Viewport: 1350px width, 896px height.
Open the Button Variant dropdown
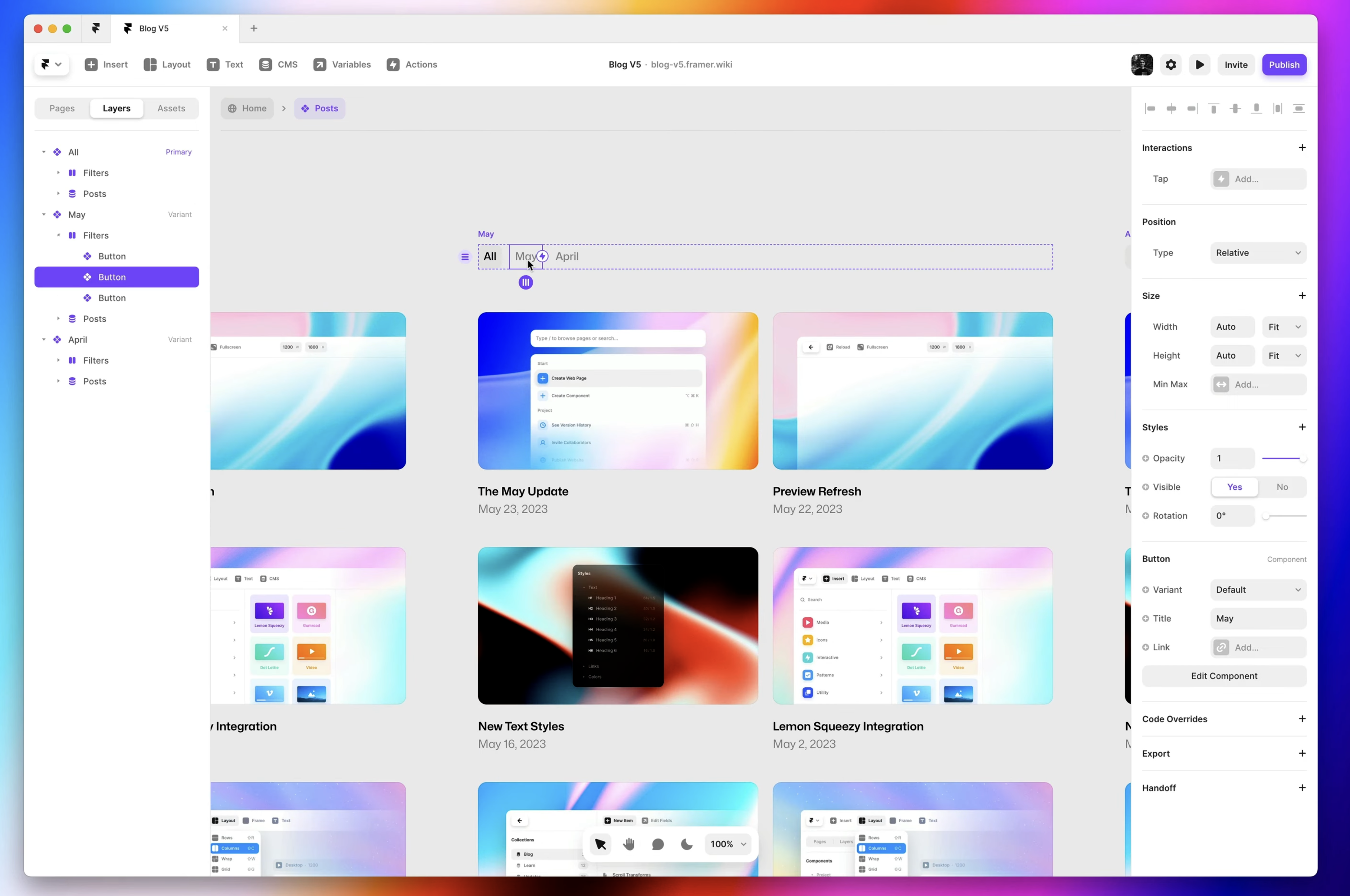[1258, 590]
